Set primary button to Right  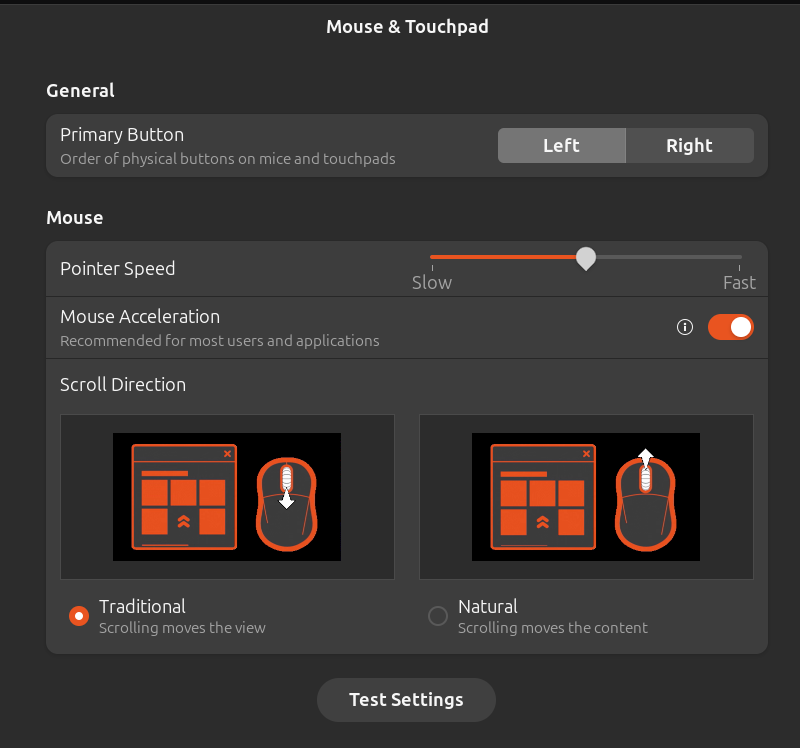(x=690, y=145)
